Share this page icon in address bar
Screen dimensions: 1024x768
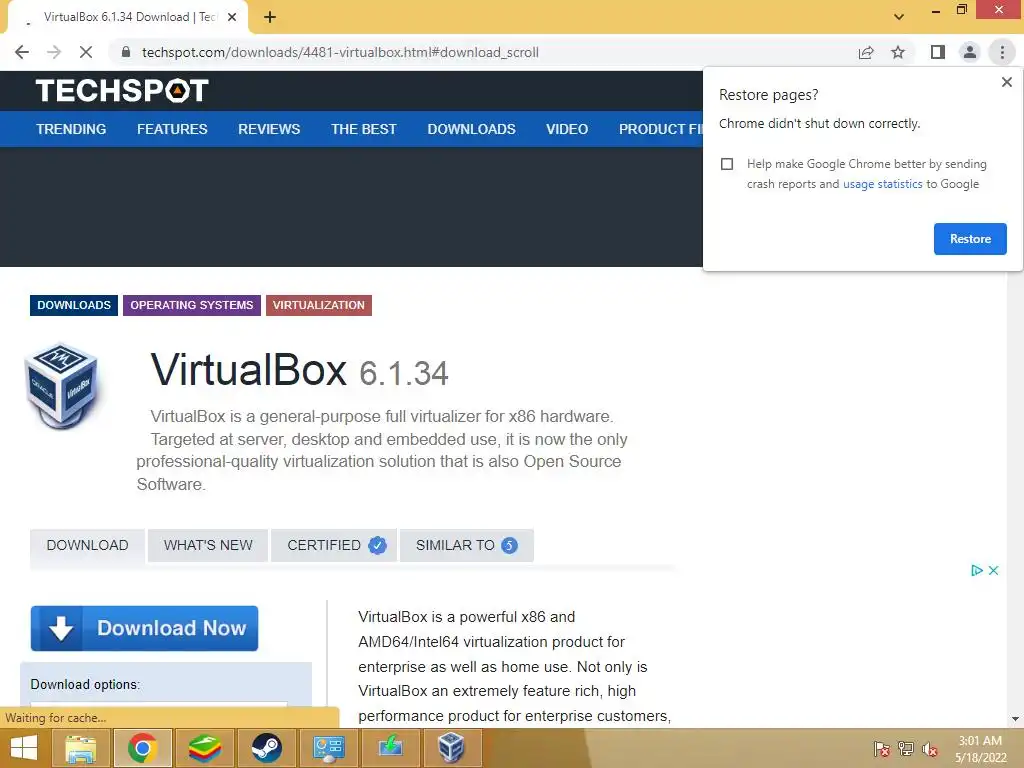click(x=866, y=52)
